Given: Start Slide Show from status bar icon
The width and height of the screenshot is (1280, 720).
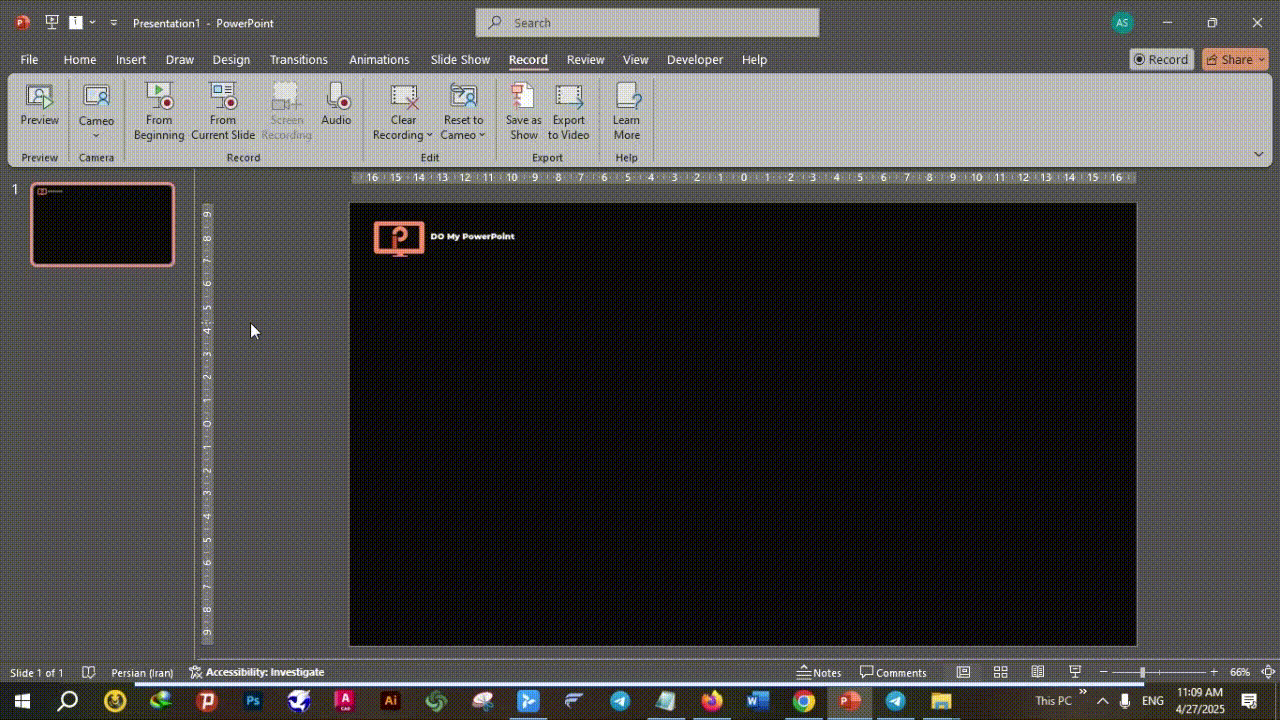Looking at the screenshot, I should coord(1075,672).
